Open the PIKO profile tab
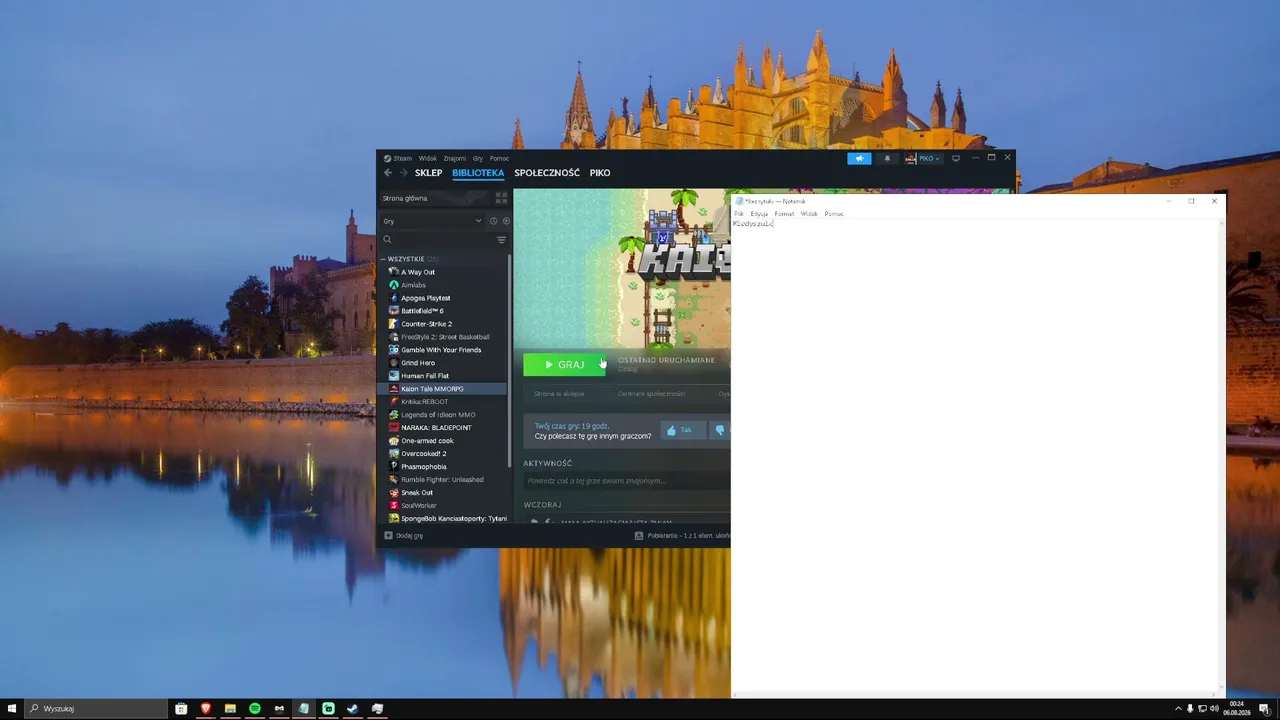 (x=600, y=173)
